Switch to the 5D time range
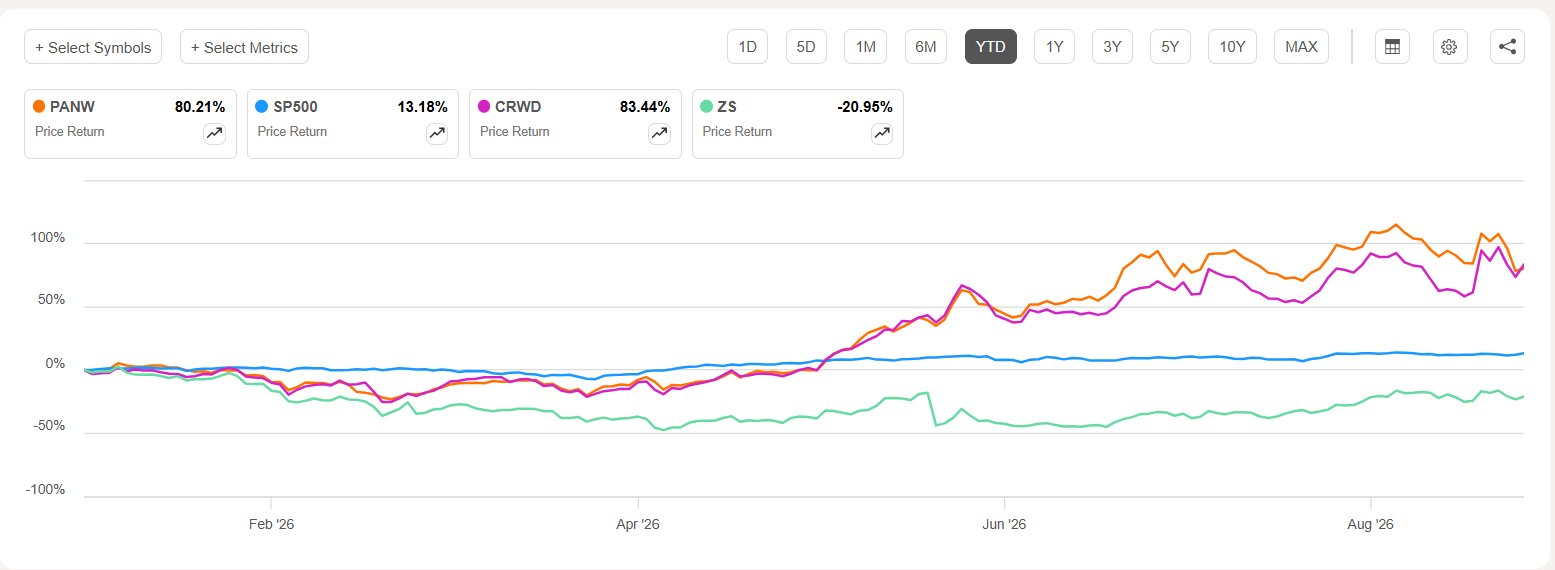The height and width of the screenshot is (570, 1555). tap(806, 47)
